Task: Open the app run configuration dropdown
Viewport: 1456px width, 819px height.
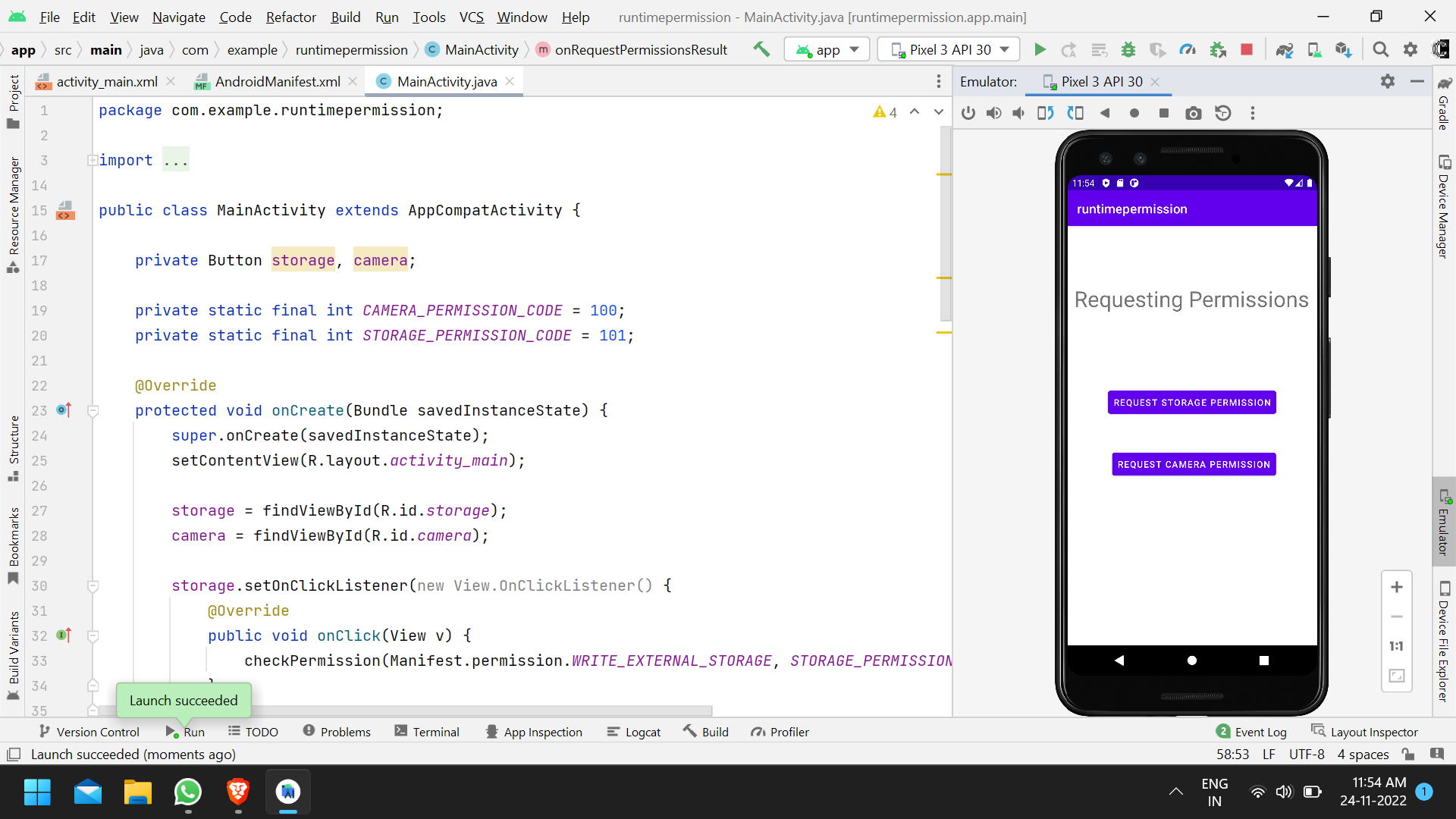Action: click(826, 50)
